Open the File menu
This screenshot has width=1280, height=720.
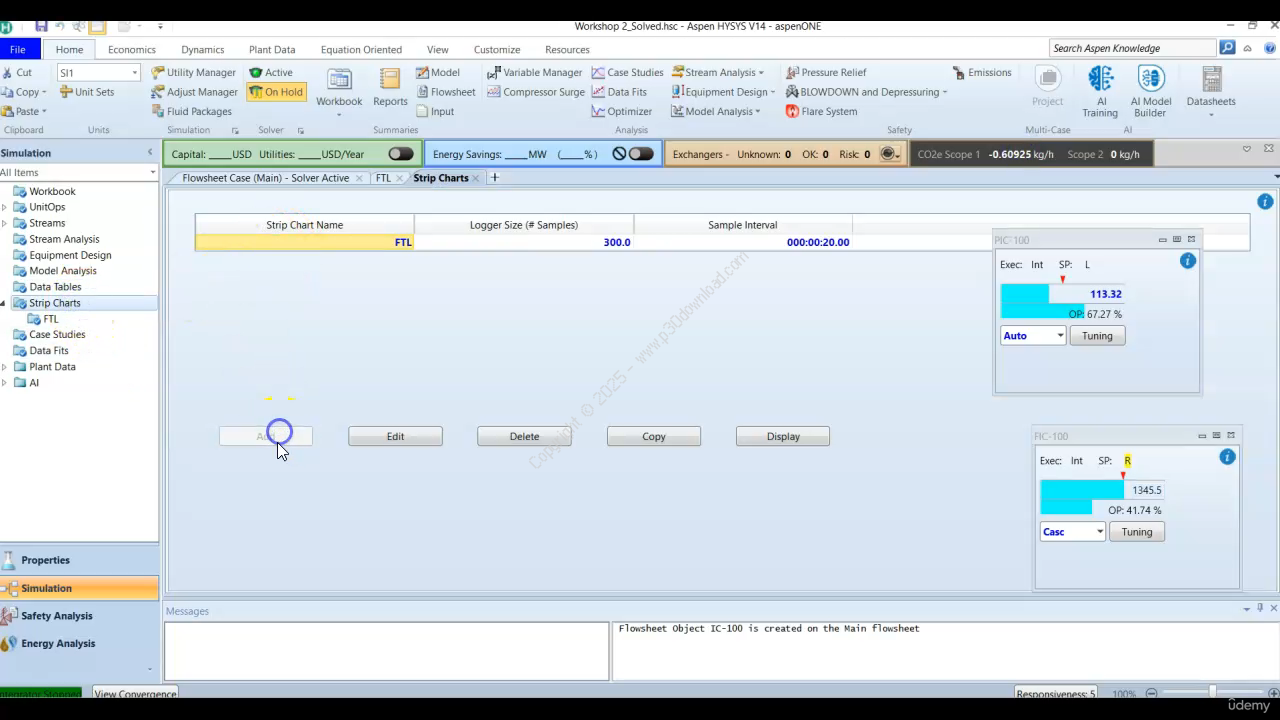18,49
